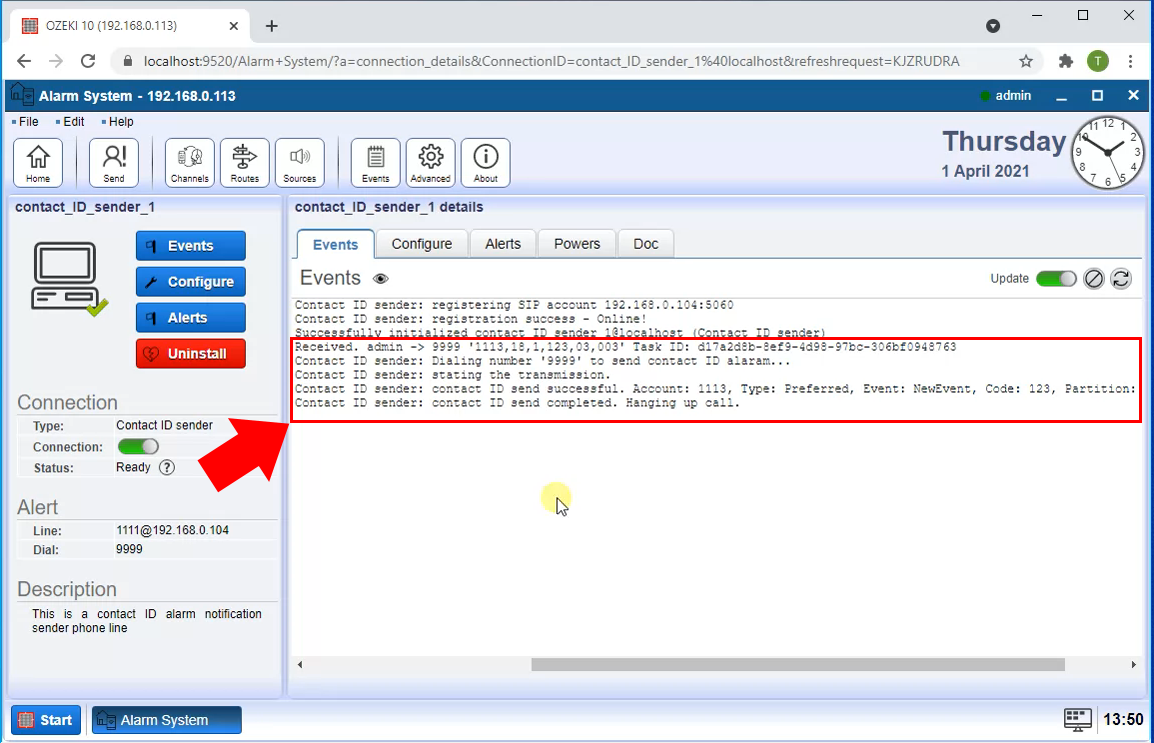
Task: Switch to the Configure tab
Action: tap(422, 243)
